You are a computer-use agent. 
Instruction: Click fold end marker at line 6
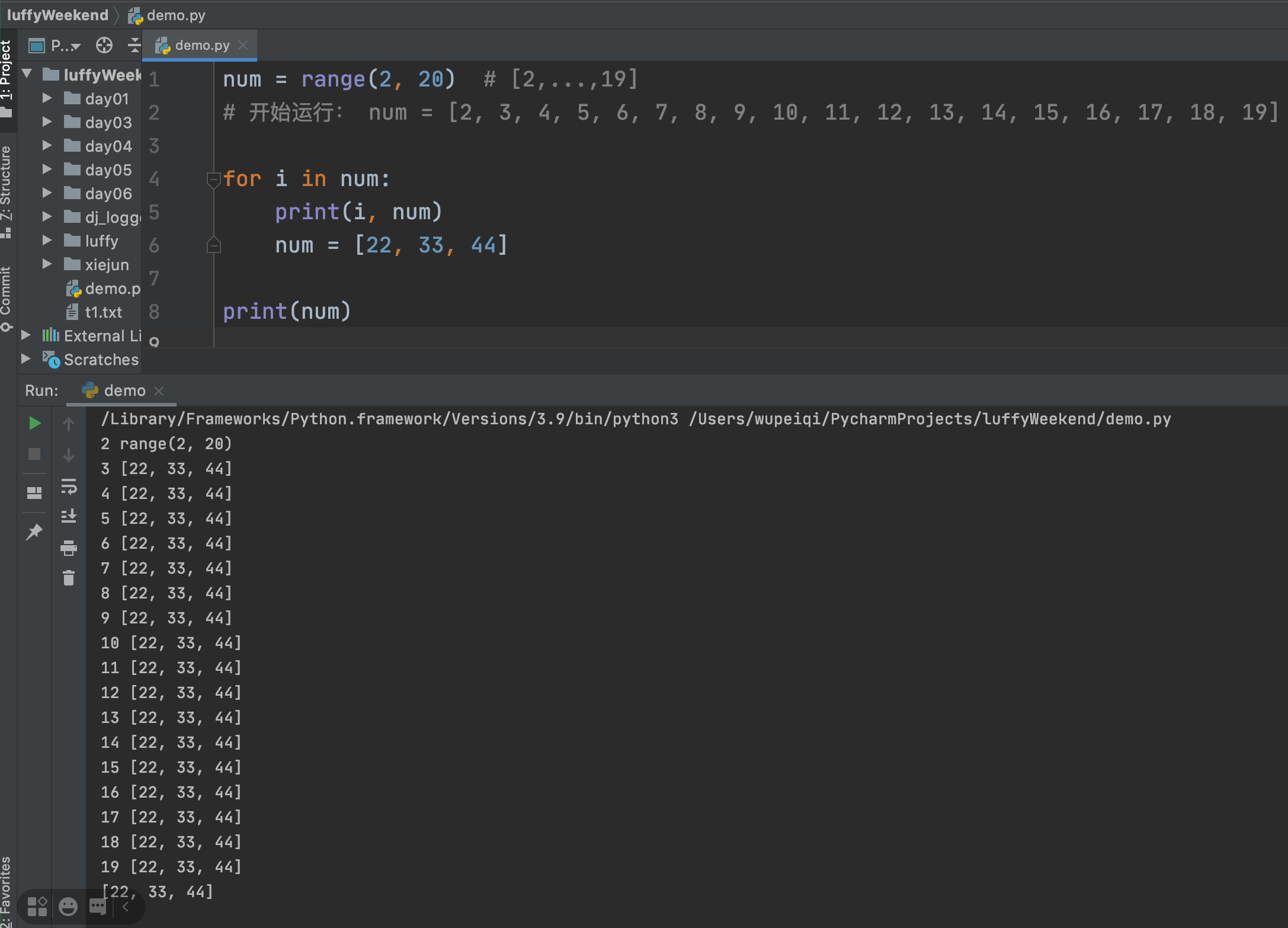(214, 245)
